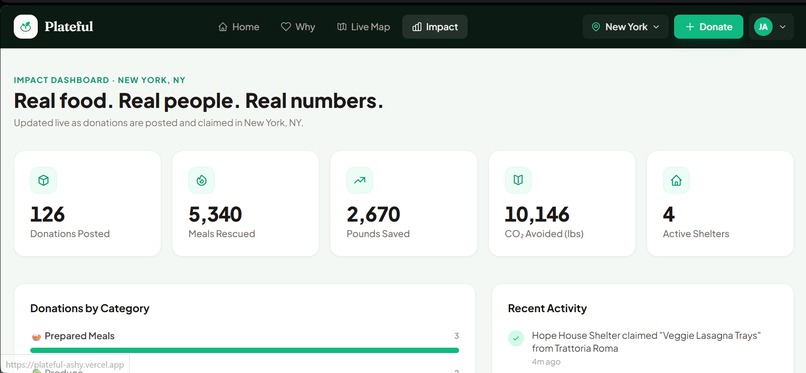Click the Recent Activity heading

547,308
